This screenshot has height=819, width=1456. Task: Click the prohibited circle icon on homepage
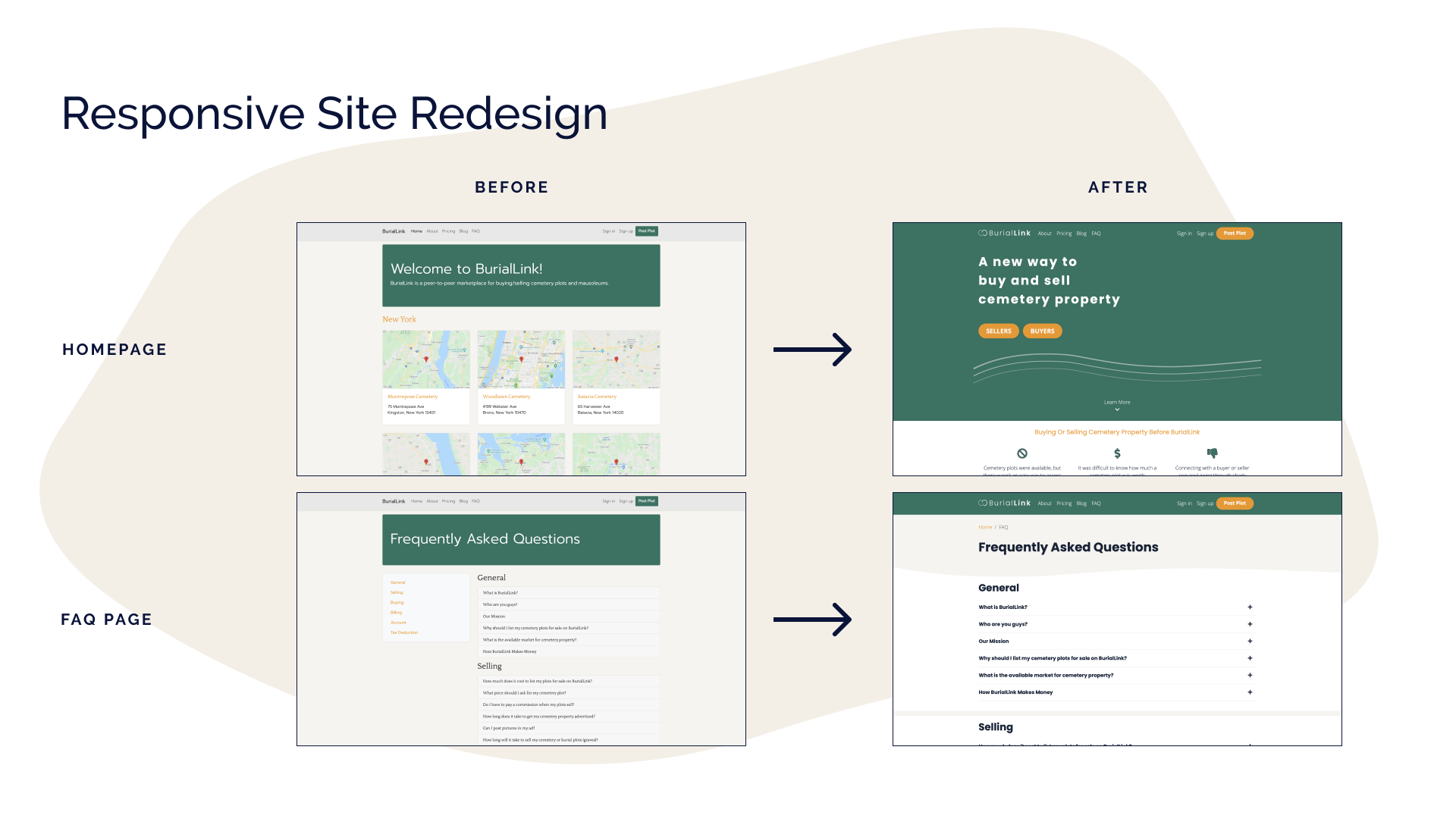tap(1022, 453)
